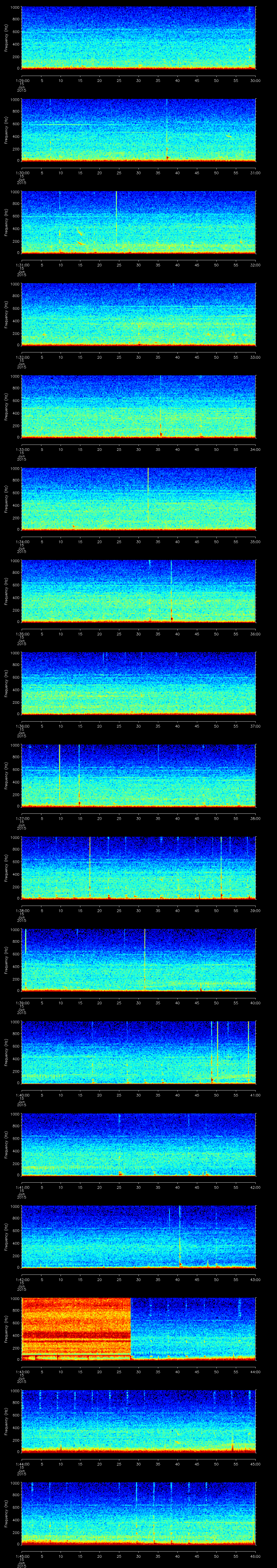The height and width of the screenshot is (1568, 277).
Task: Select the loud red broadband block in 1:43:00 spectrogram
Action: 76,1329
